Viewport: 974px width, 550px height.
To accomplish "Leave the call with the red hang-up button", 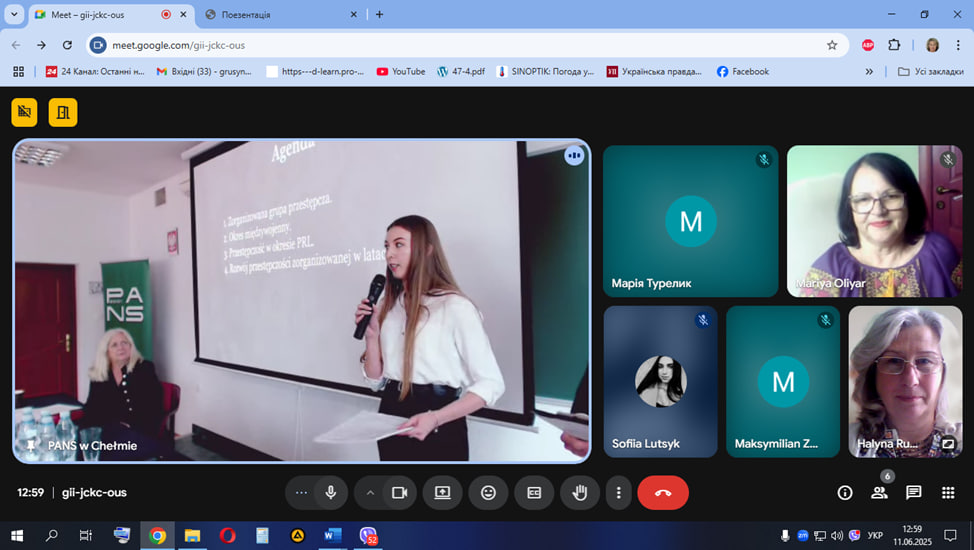I will point(662,493).
